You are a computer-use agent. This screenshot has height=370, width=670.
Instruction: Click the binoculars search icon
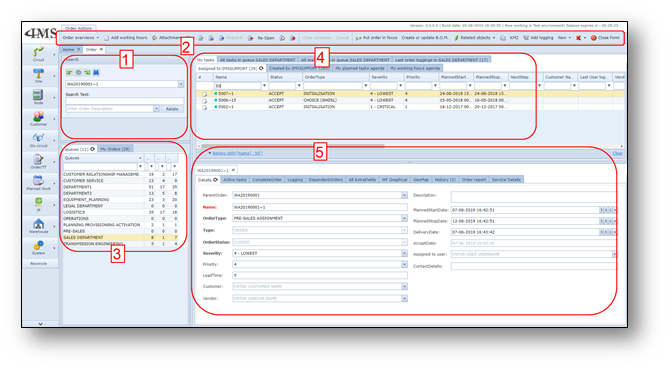coord(96,73)
